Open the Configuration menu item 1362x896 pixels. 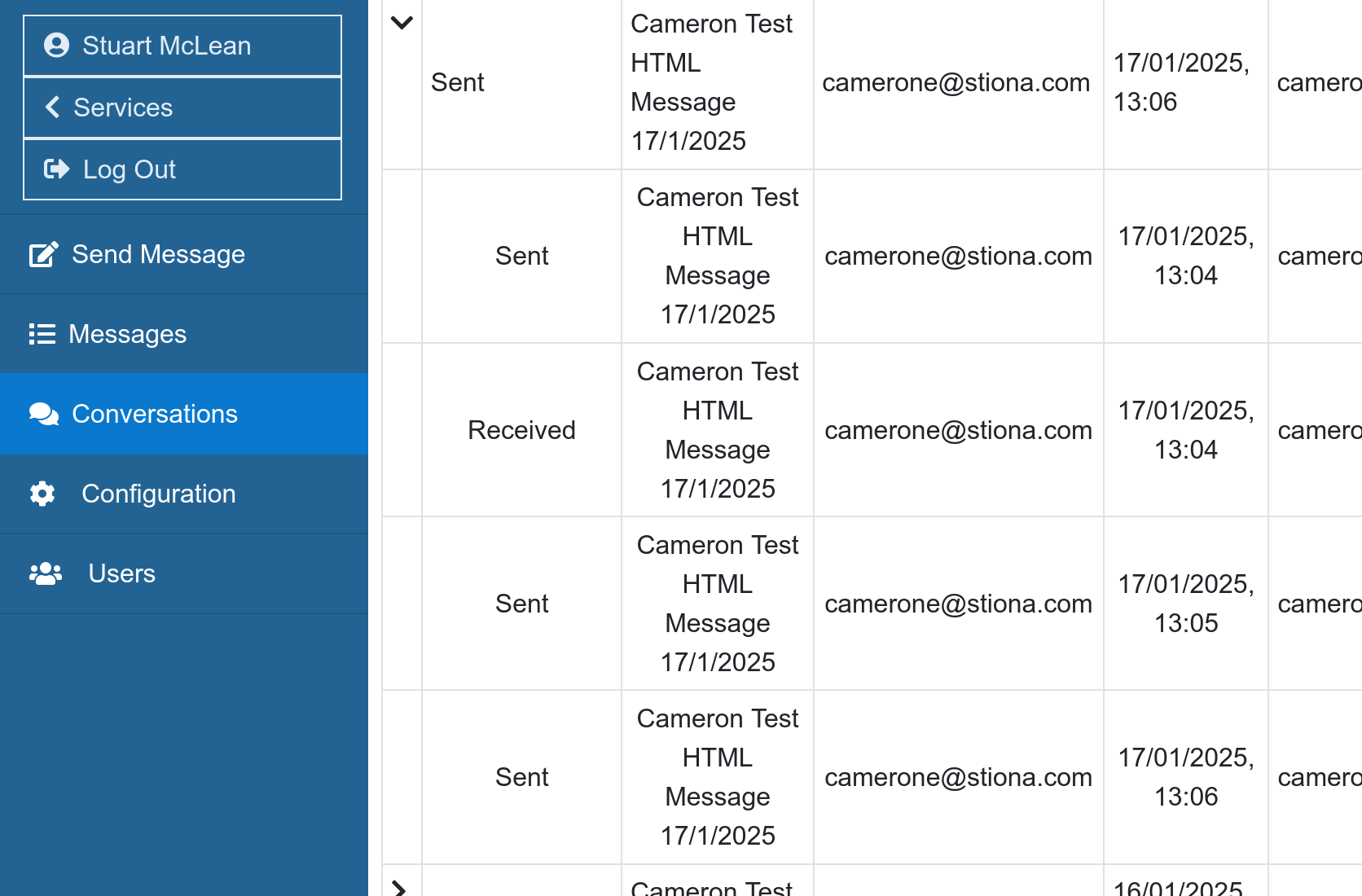coord(184,494)
